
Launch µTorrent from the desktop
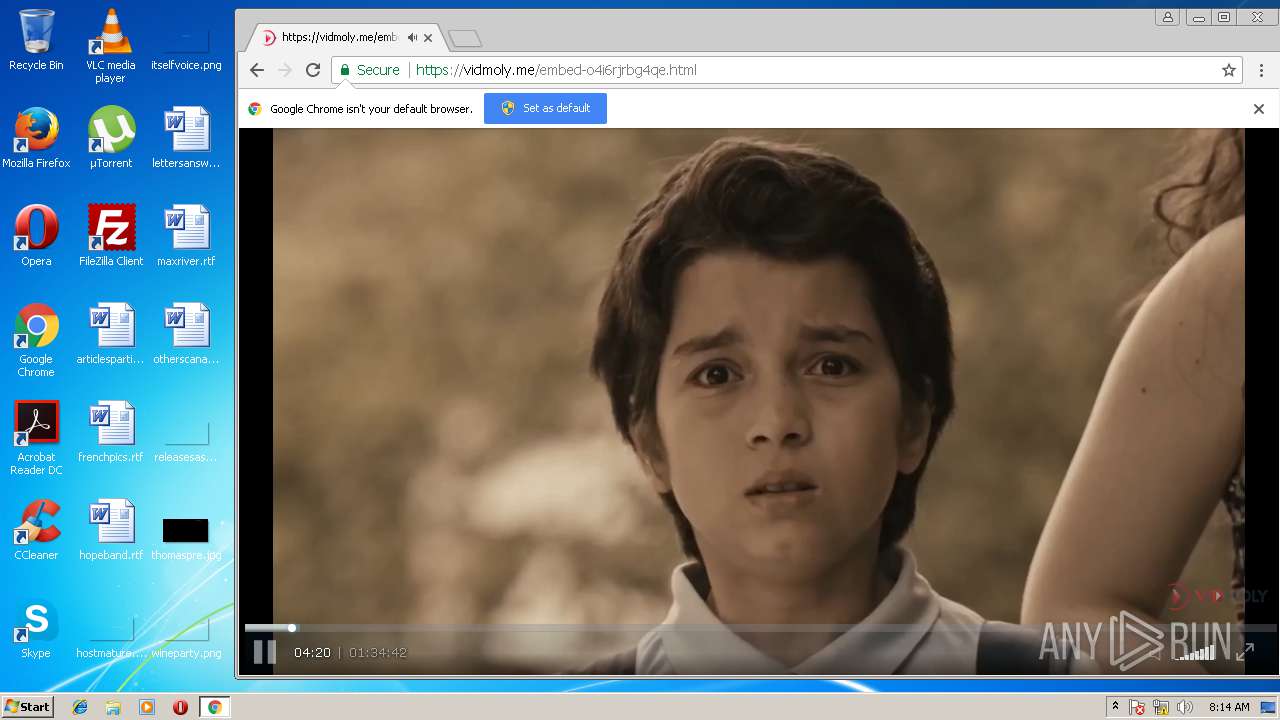(110, 138)
